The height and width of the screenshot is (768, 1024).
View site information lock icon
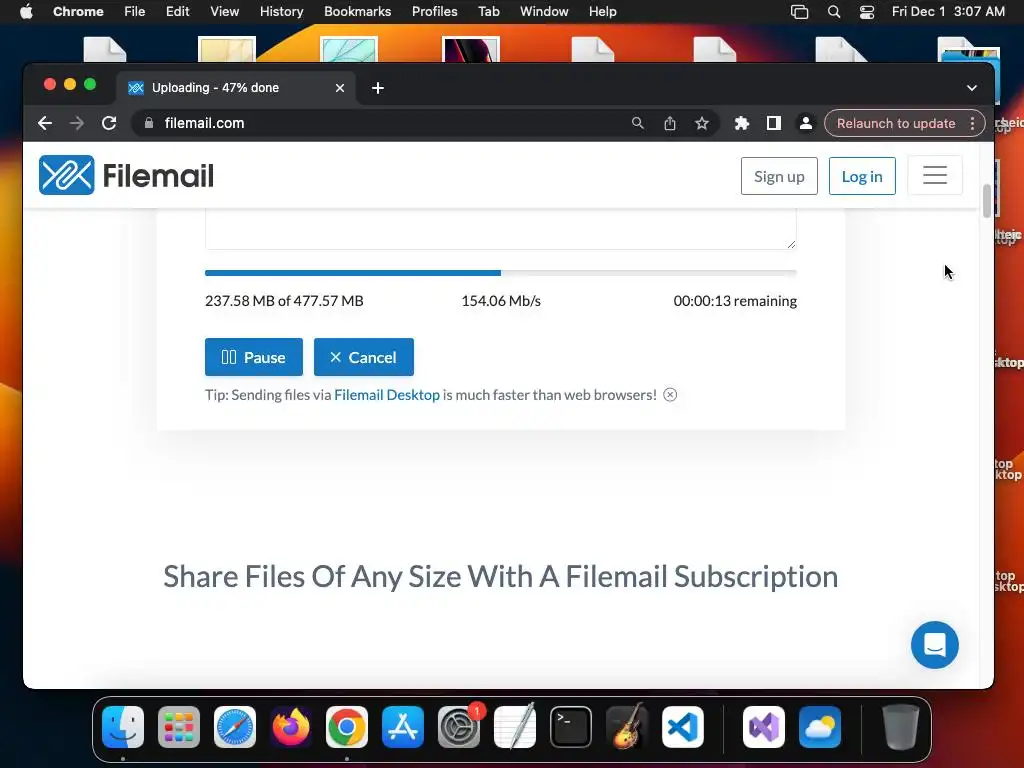click(x=149, y=123)
